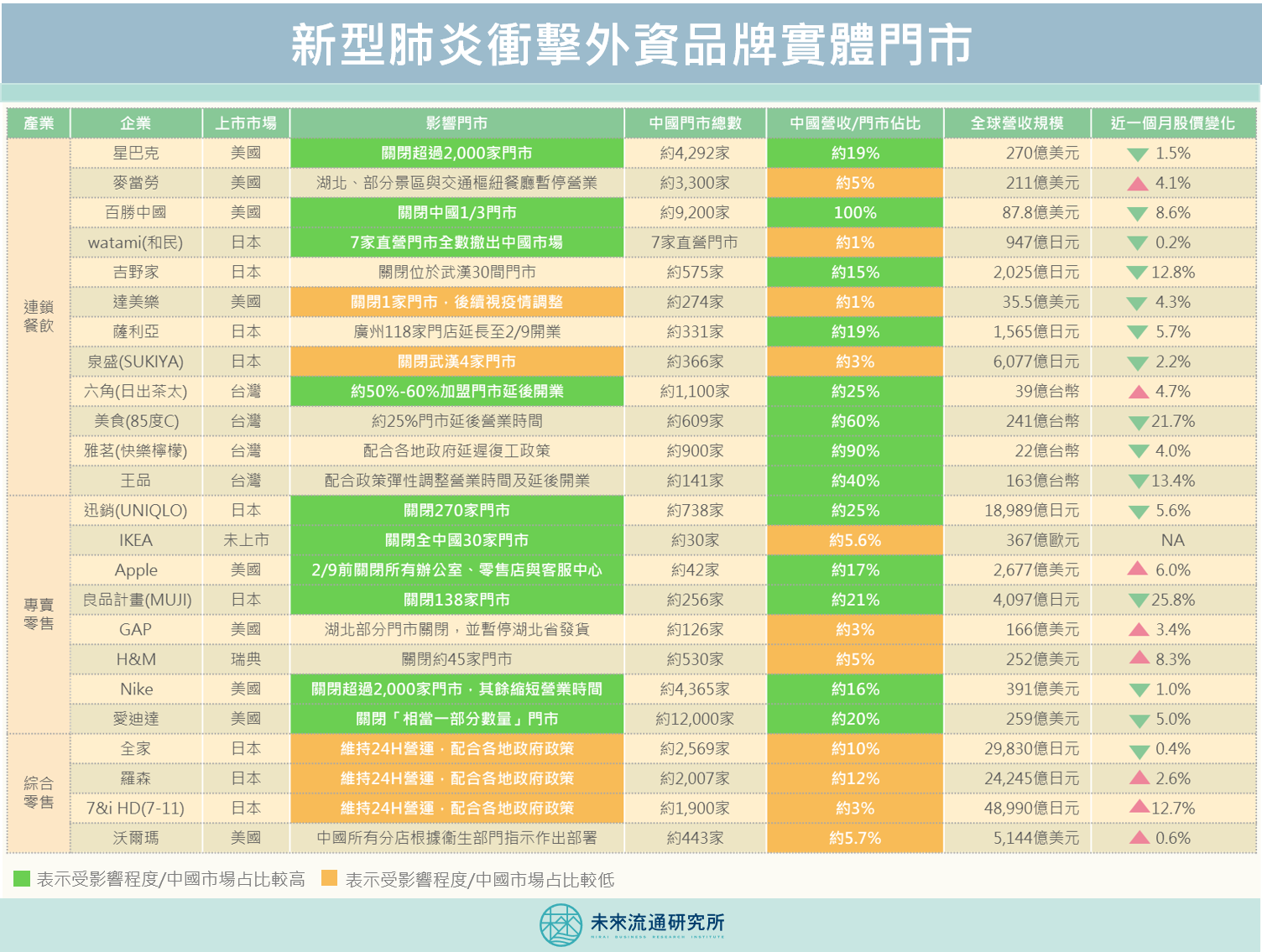Click the 約90% cell for 雅茗
Viewport: 1262px width, 952px height.
[855, 450]
